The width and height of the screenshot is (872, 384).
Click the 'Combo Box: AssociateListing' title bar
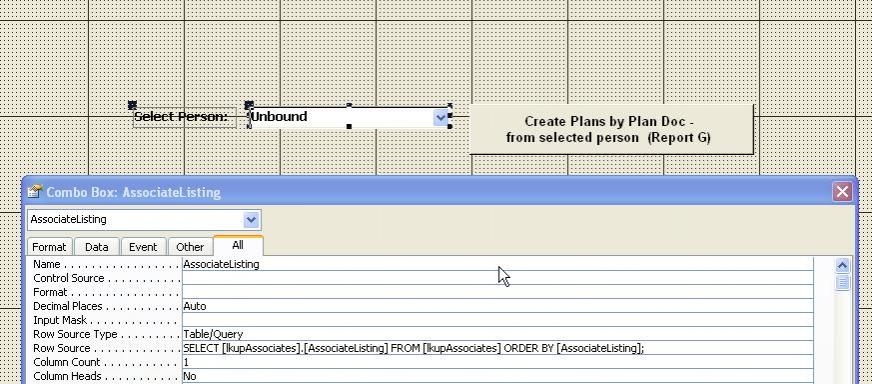click(439, 192)
